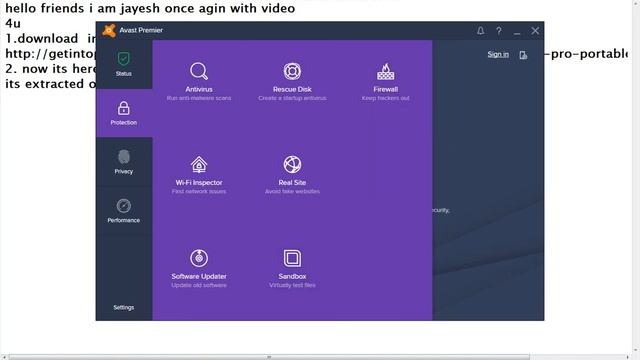
Task: Open the Wi-Fi Inspector house icon
Action: click(x=199, y=164)
